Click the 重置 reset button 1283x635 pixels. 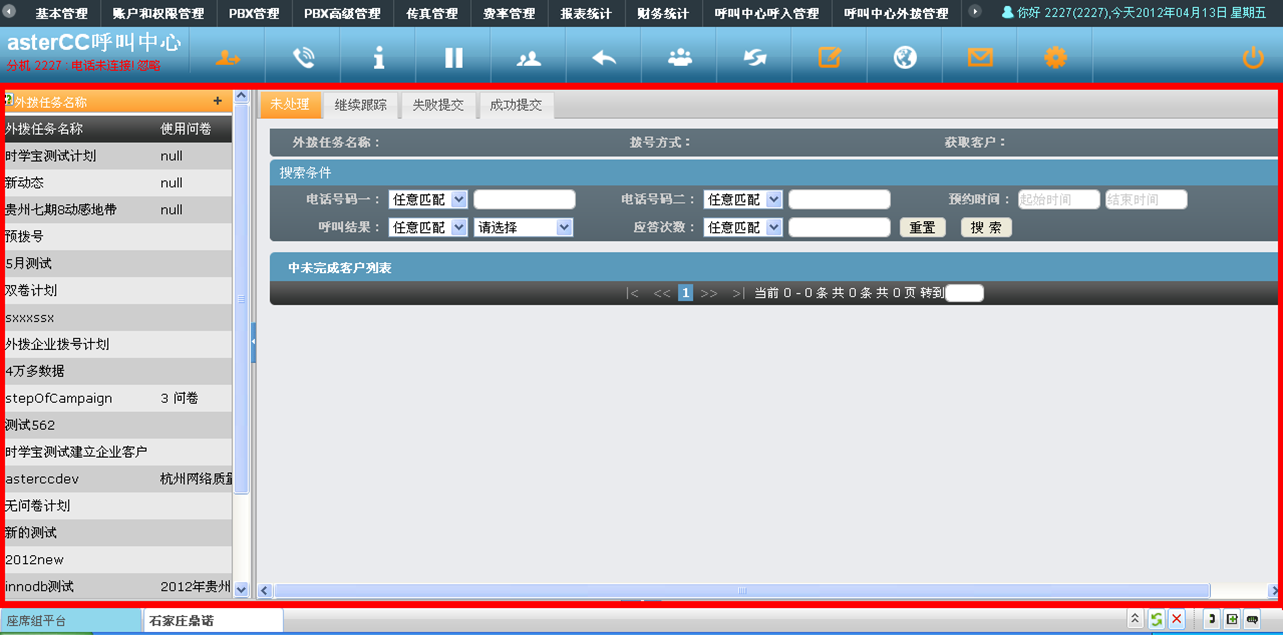tap(922, 228)
